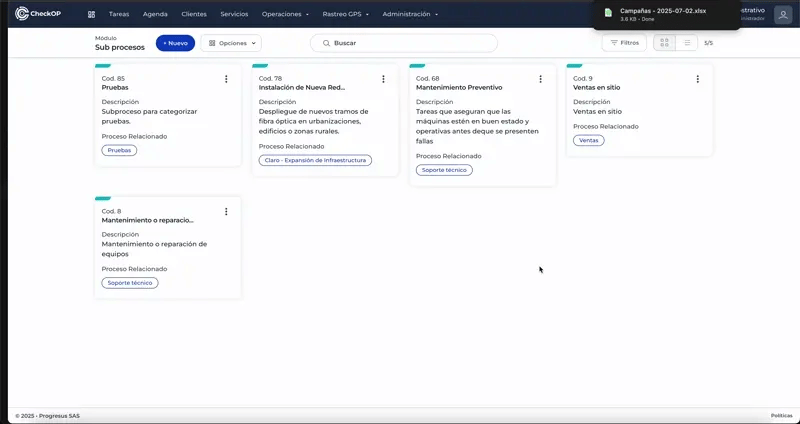Click description 'Subproceso para categorizar pruebas.'
Viewport: 800px width, 424px height.
tap(149, 116)
